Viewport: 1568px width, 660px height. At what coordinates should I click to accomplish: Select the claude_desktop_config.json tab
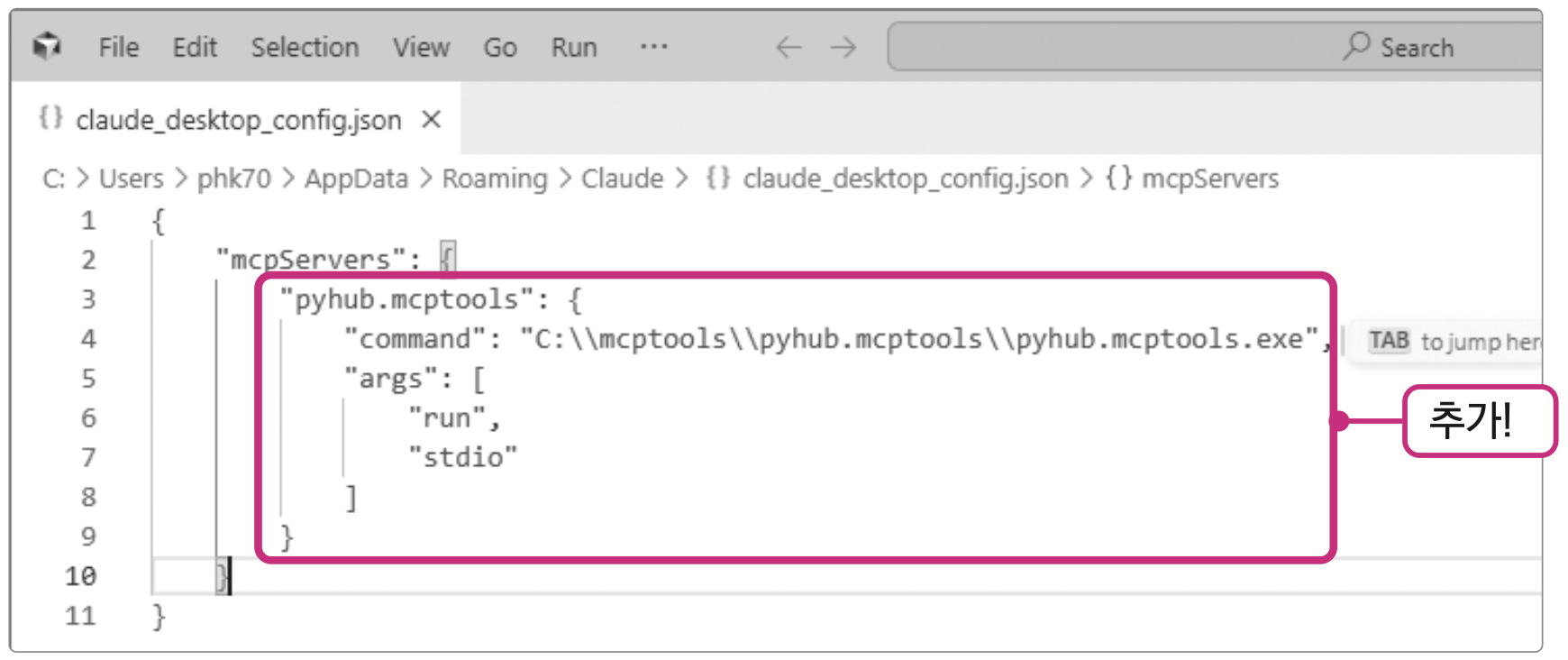(238, 120)
